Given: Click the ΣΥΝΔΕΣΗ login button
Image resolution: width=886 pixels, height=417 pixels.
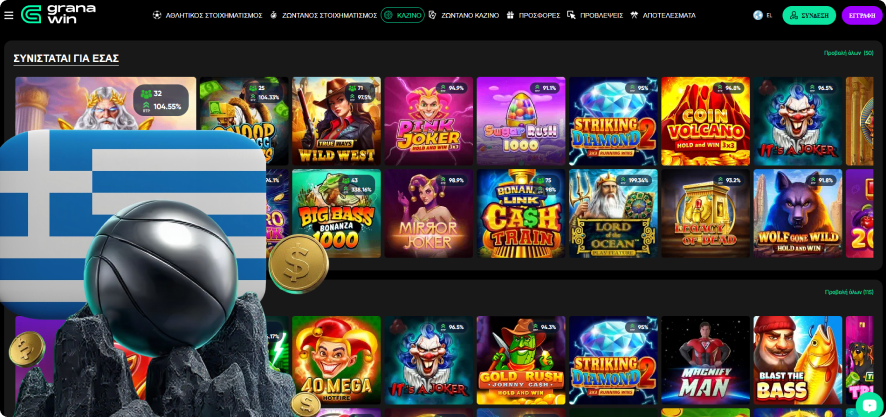Looking at the screenshot, I should click(x=809, y=15).
